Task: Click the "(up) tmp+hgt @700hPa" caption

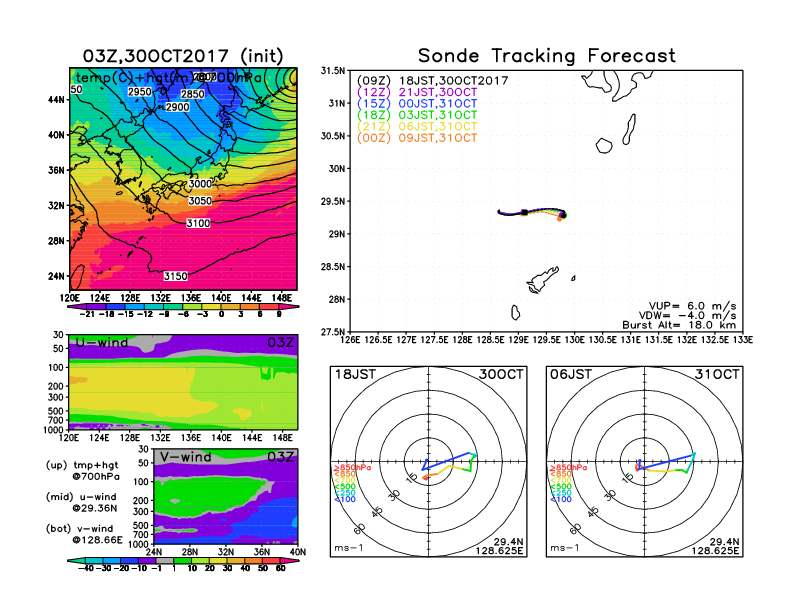Action: (x=82, y=471)
